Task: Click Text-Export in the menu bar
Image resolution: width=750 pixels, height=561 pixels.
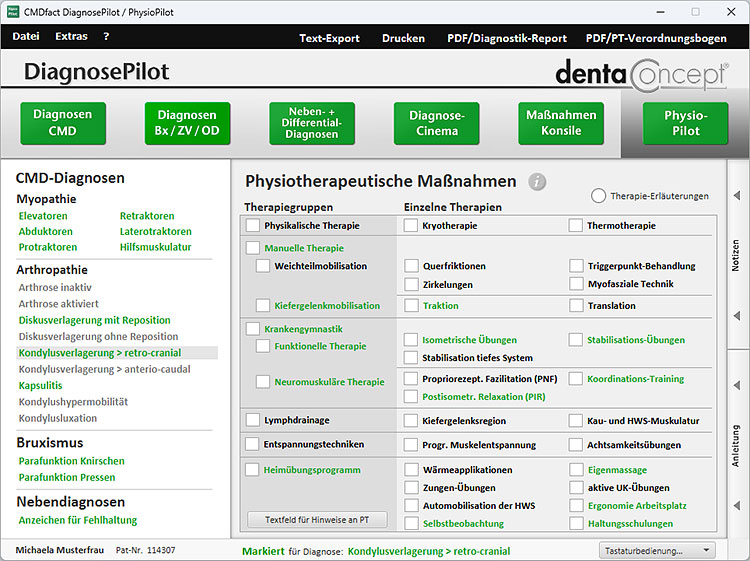Action: coord(329,38)
